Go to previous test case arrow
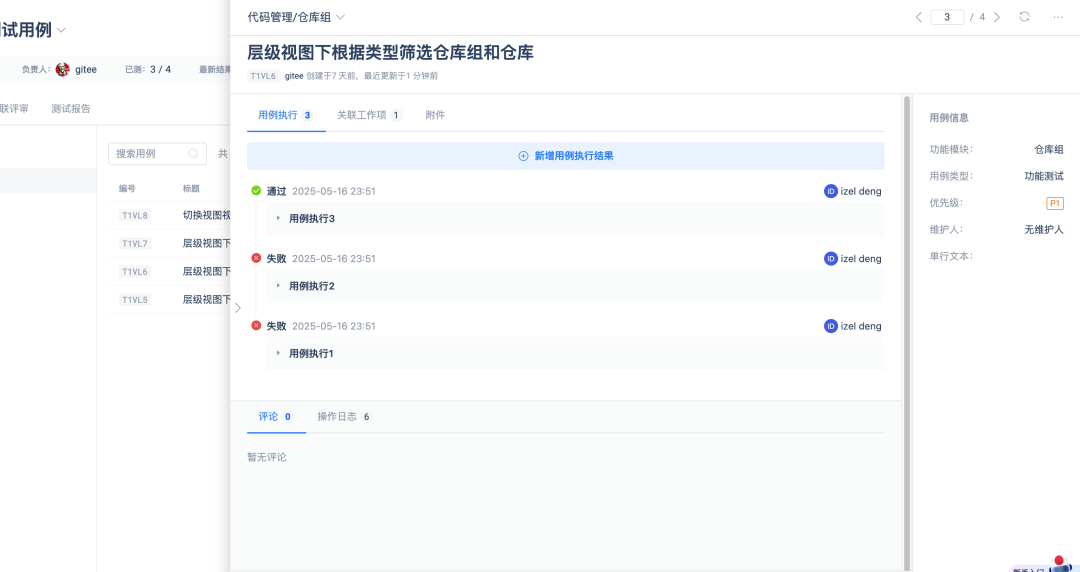The height and width of the screenshot is (572, 1080). 918,17
